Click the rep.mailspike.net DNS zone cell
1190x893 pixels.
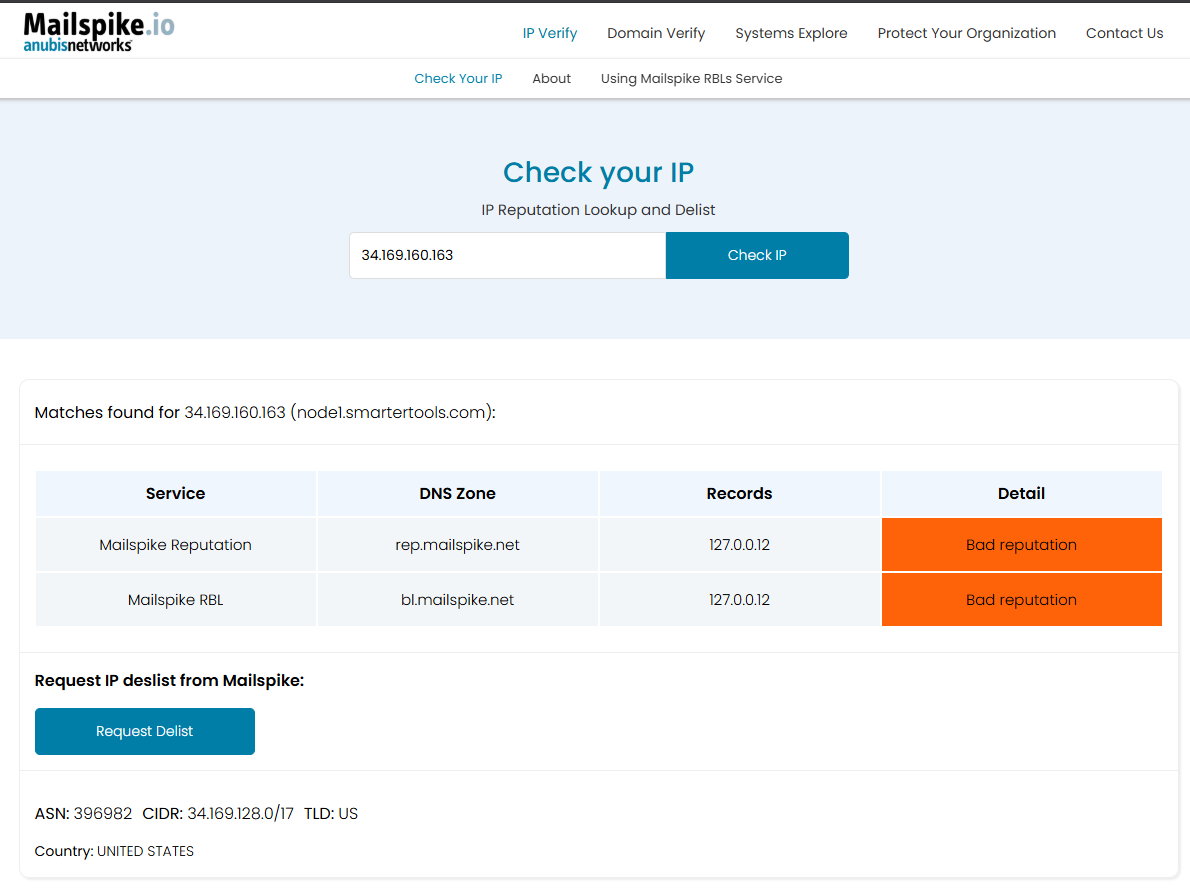tap(457, 545)
